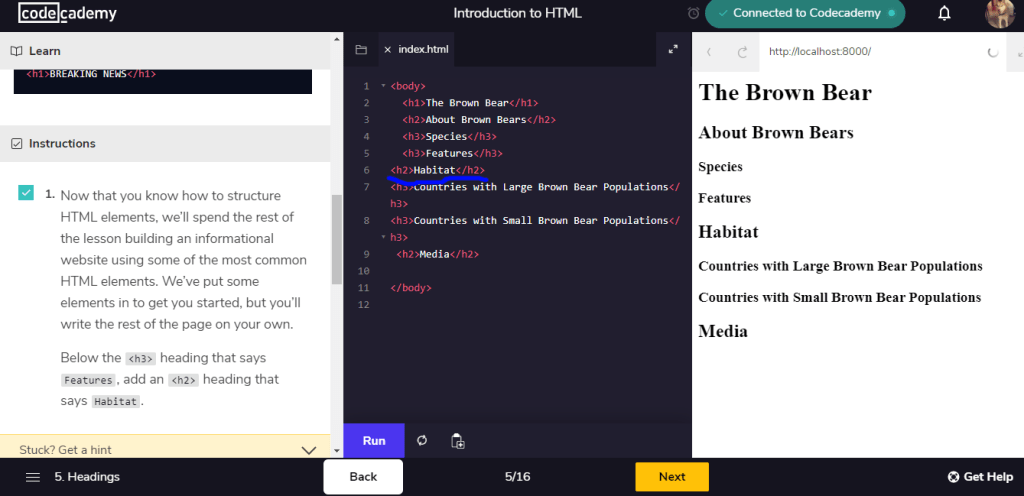Screen dimensions: 1024x496
Task: Reset the code with refresh icon
Action: click(x=422, y=441)
